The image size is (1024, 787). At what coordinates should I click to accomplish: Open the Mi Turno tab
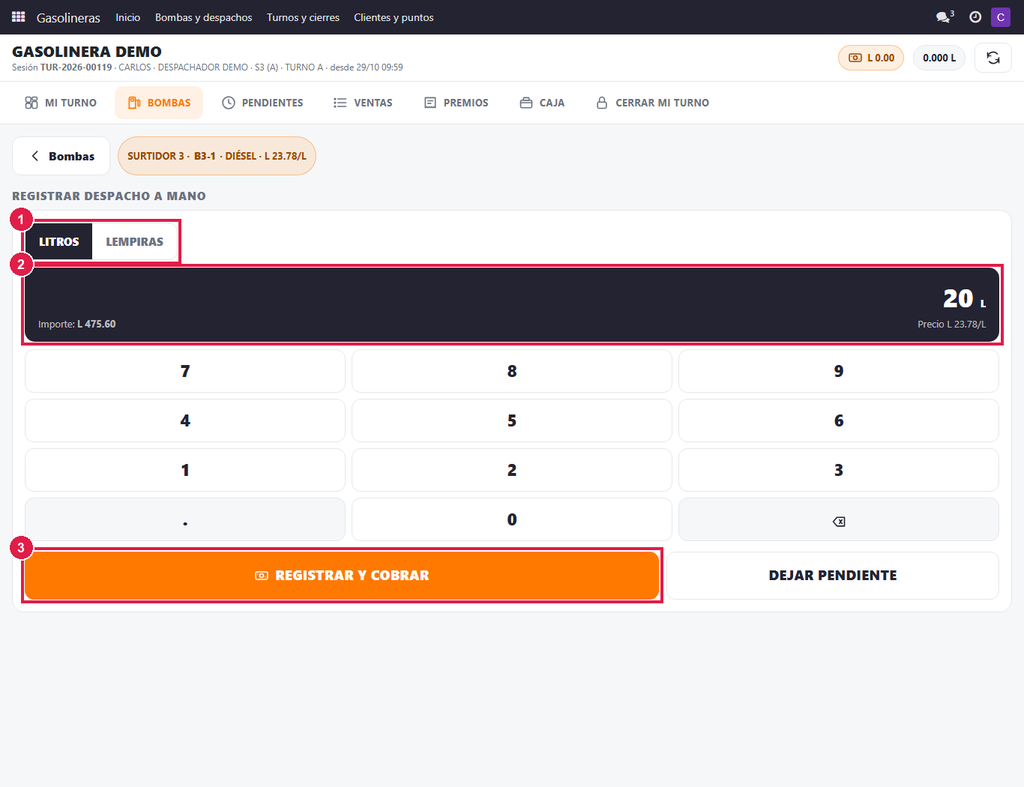(x=61, y=103)
